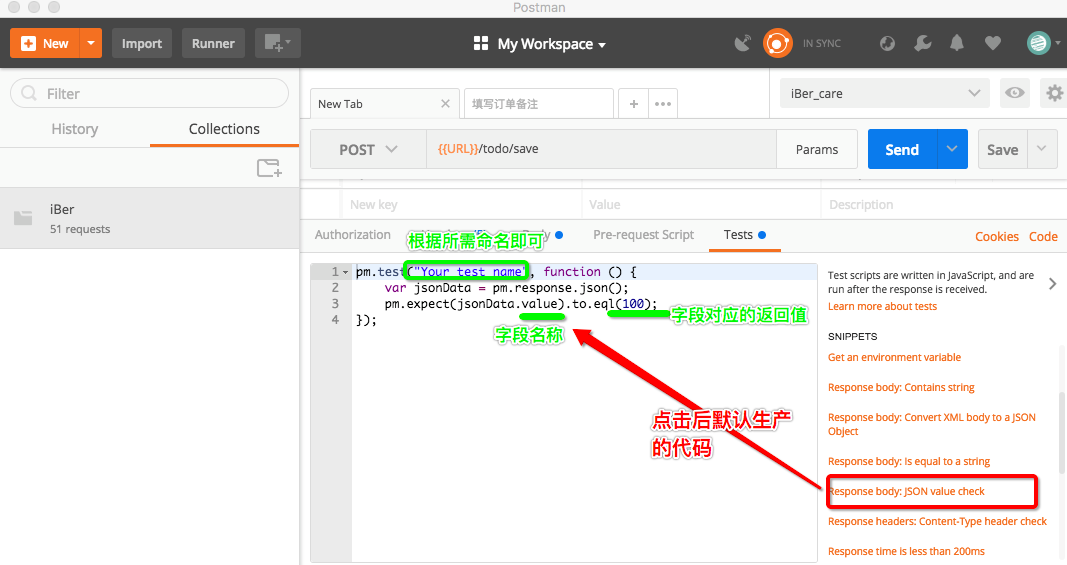Image resolution: width=1067 pixels, height=565 pixels.
Task: Open the interceptor satellite icon
Action: (x=742, y=43)
